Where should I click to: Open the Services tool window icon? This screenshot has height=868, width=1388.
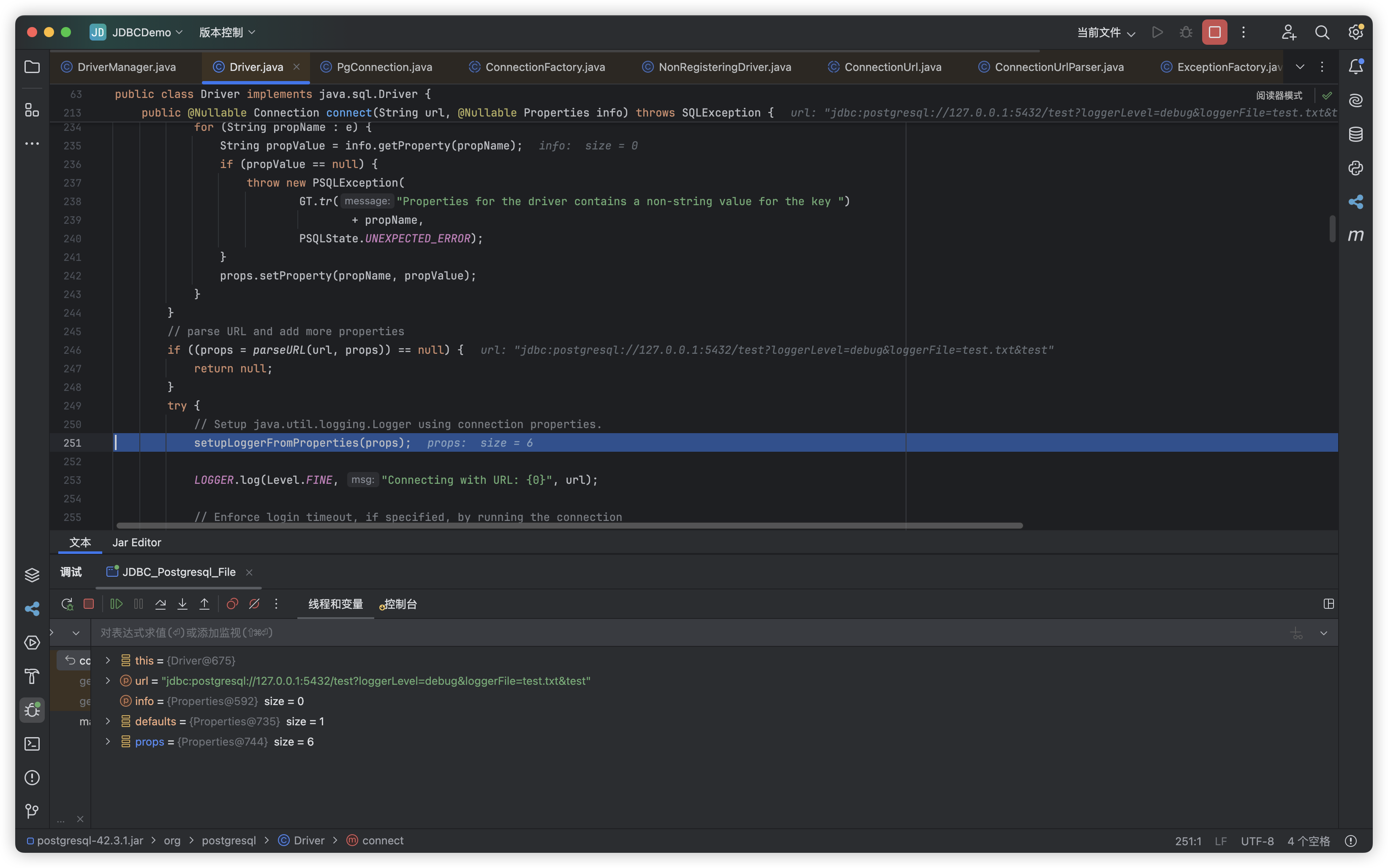32,643
